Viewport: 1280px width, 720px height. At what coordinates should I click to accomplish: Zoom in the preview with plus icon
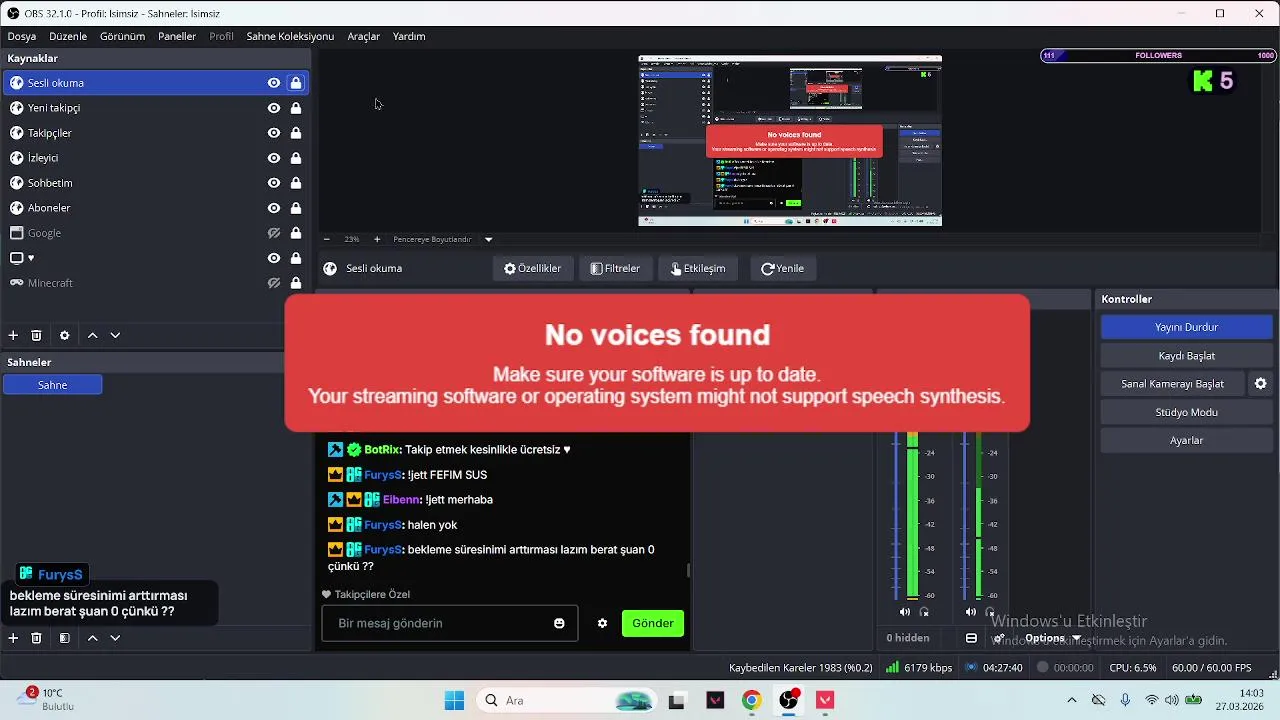click(377, 239)
